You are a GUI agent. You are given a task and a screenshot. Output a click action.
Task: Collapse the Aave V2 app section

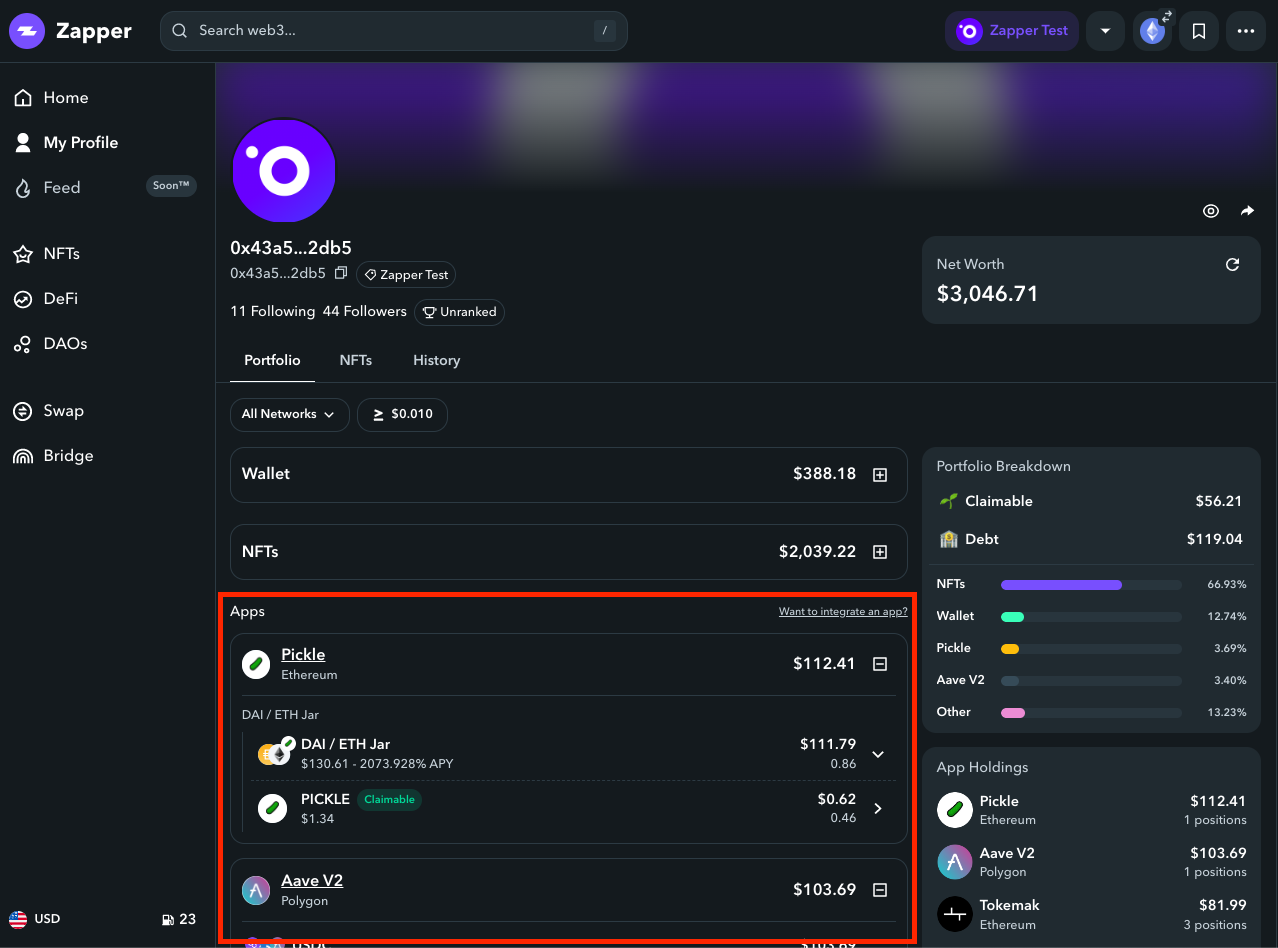(880, 890)
